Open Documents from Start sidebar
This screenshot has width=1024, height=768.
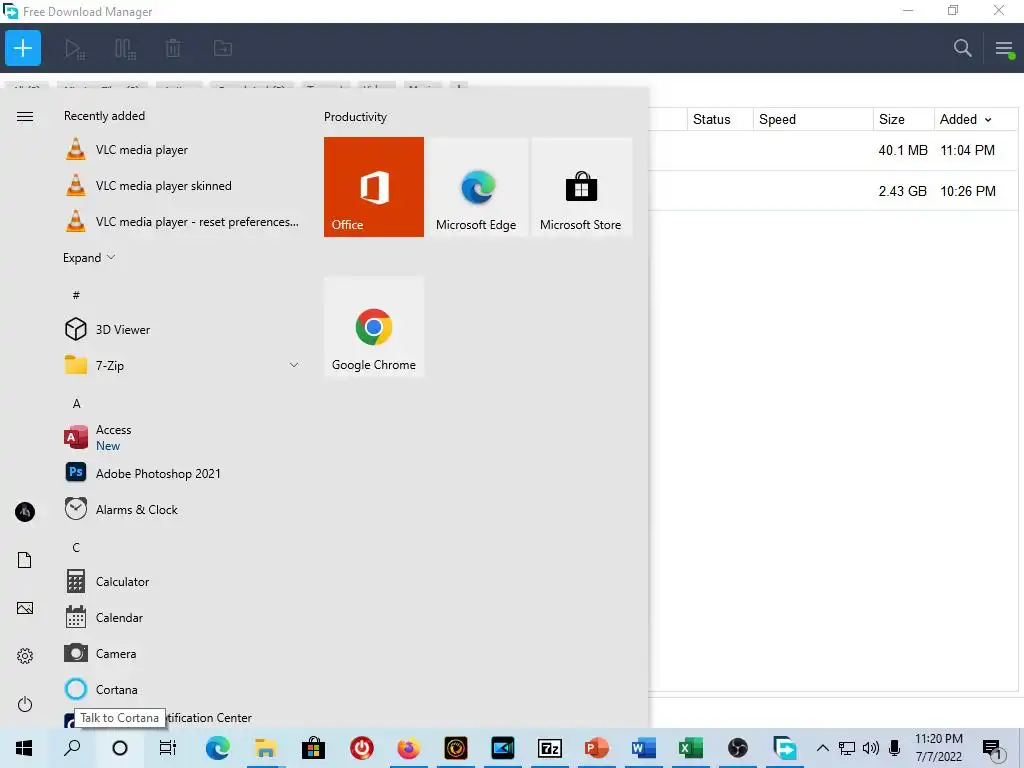25,560
